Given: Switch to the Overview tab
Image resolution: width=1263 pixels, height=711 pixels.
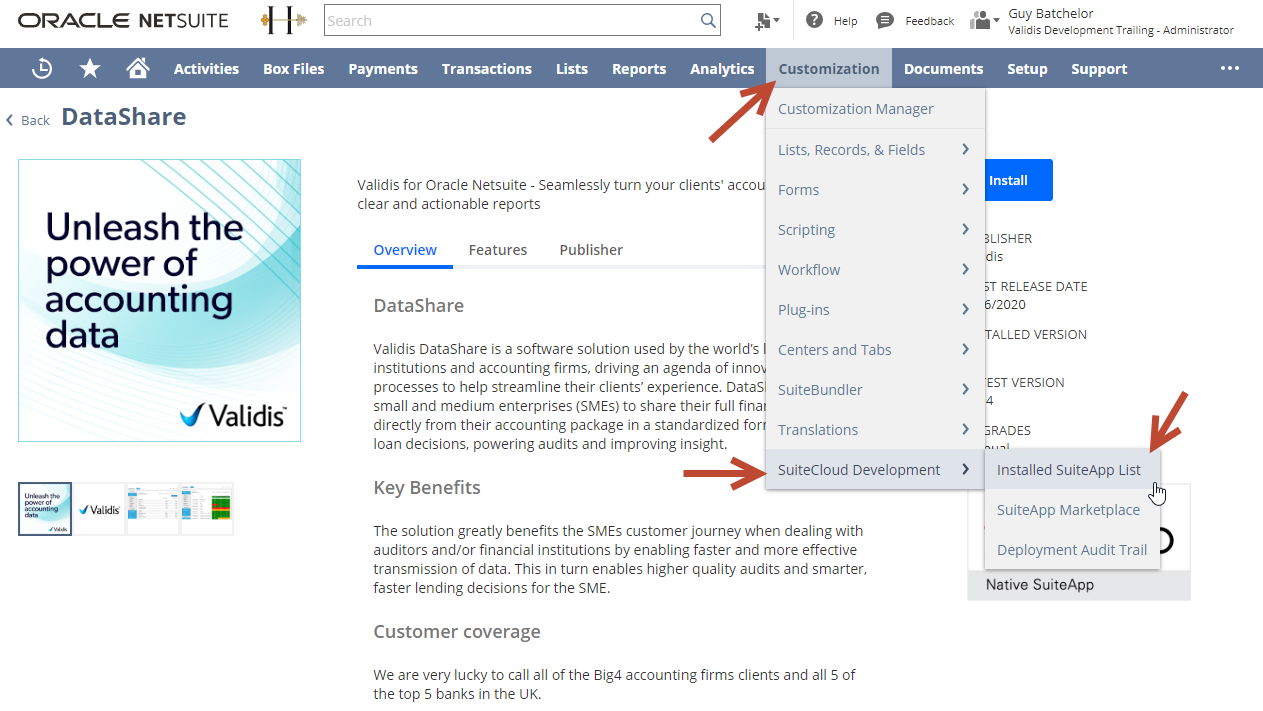Looking at the screenshot, I should click(x=405, y=250).
